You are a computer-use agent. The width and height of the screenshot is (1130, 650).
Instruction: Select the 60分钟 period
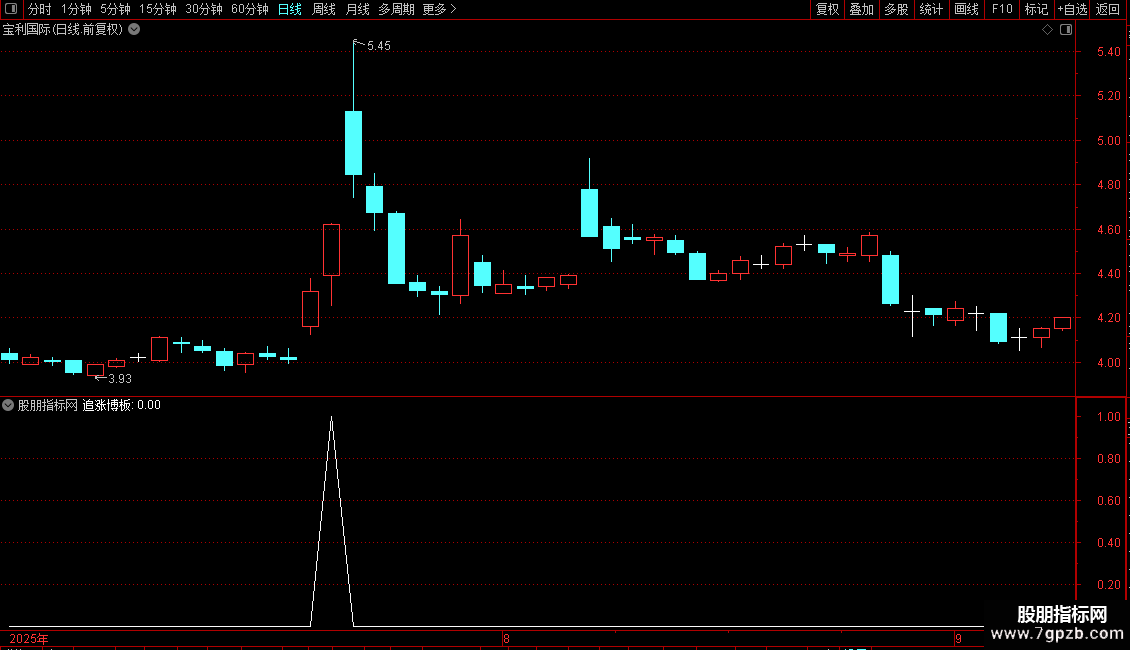click(249, 9)
